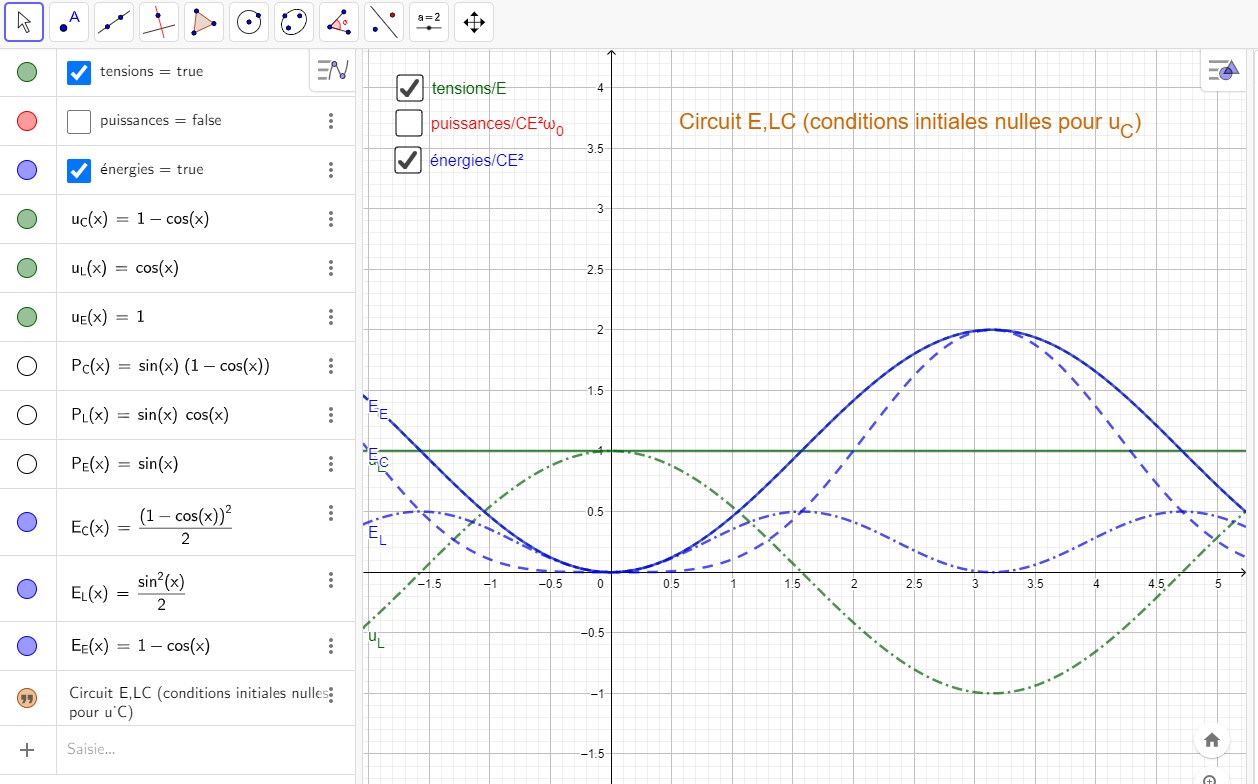
Task: Toggle the algebra view style bar button
Action: point(332,70)
